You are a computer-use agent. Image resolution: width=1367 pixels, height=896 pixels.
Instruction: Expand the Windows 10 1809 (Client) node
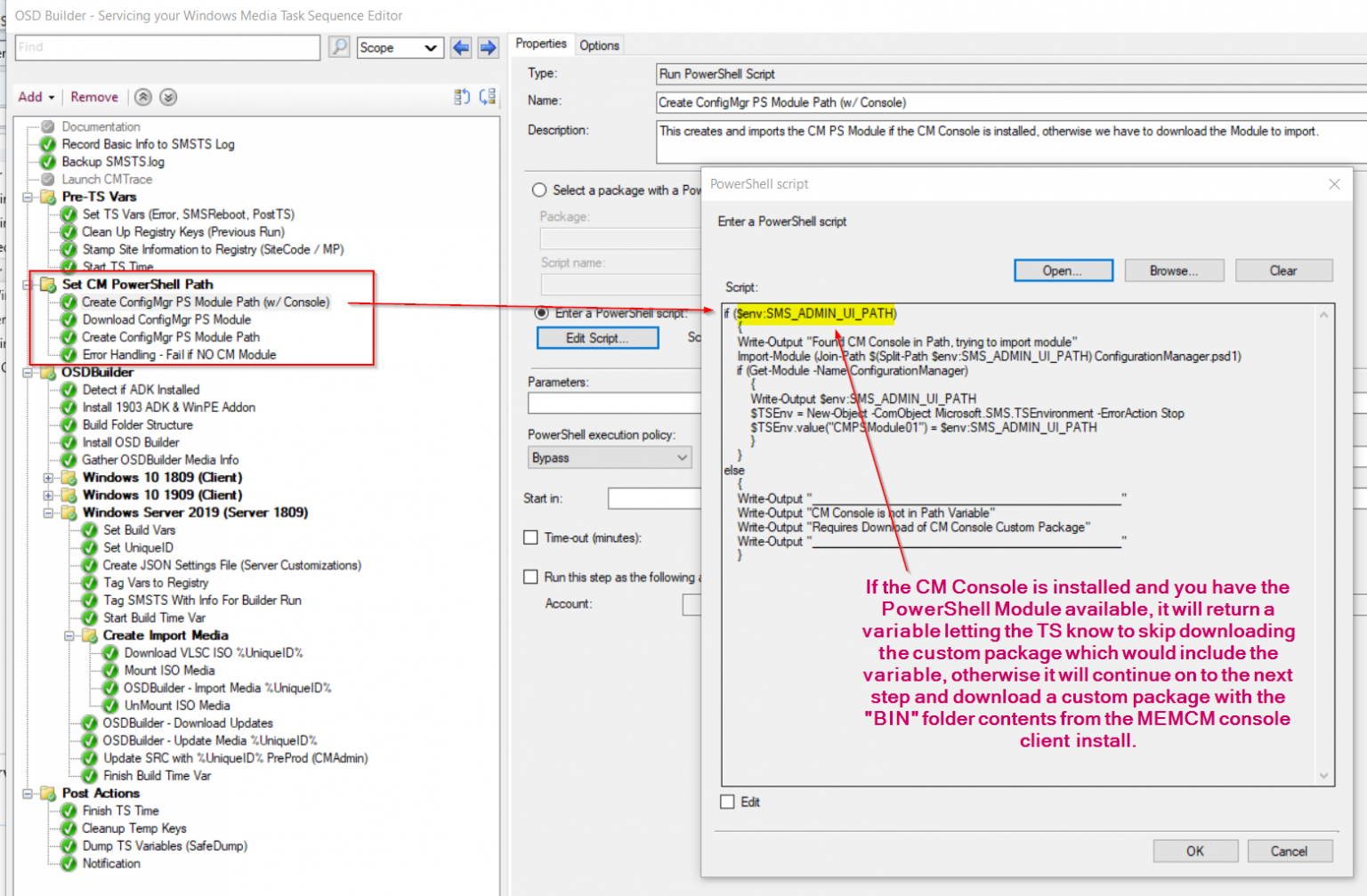(x=48, y=477)
